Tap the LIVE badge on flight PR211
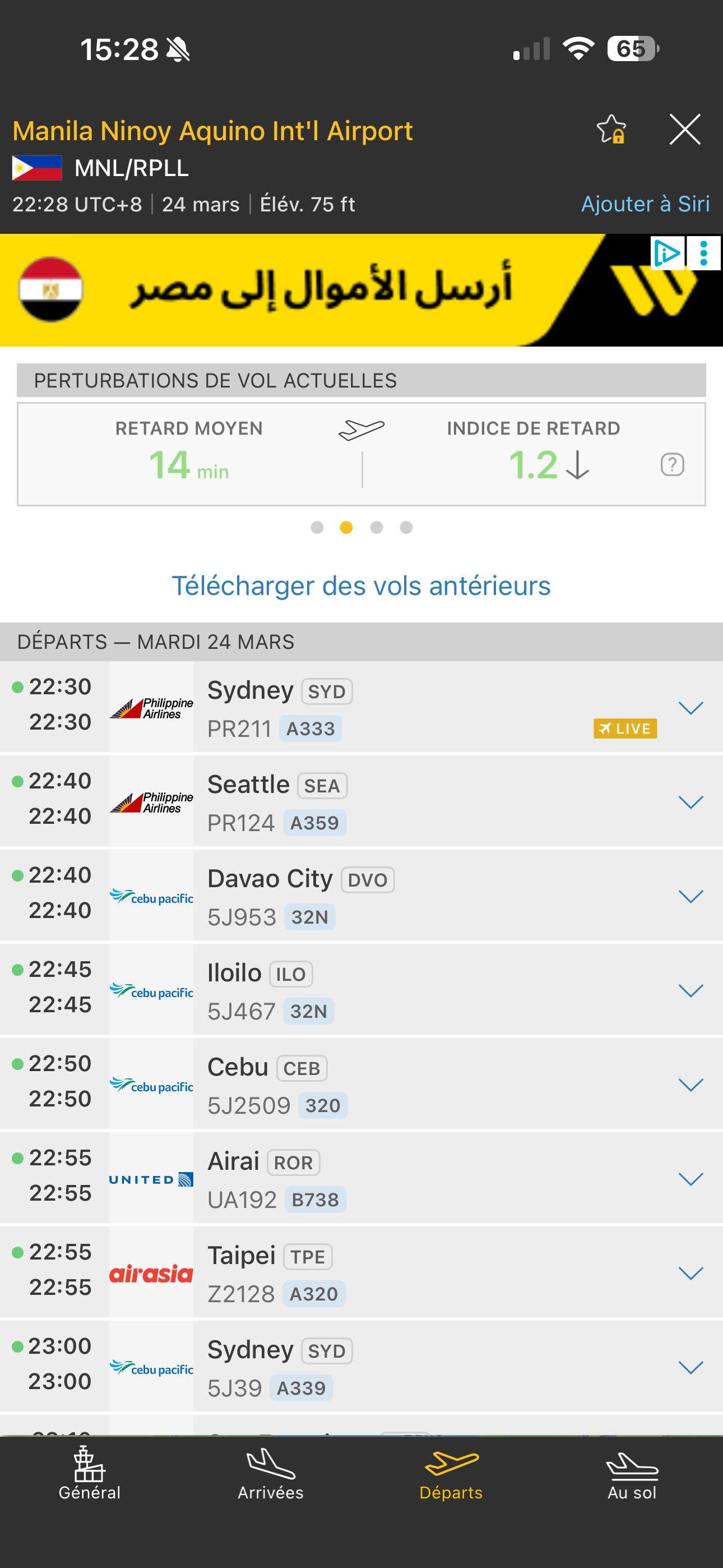This screenshot has width=723, height=1568. (x=624, y=728)
